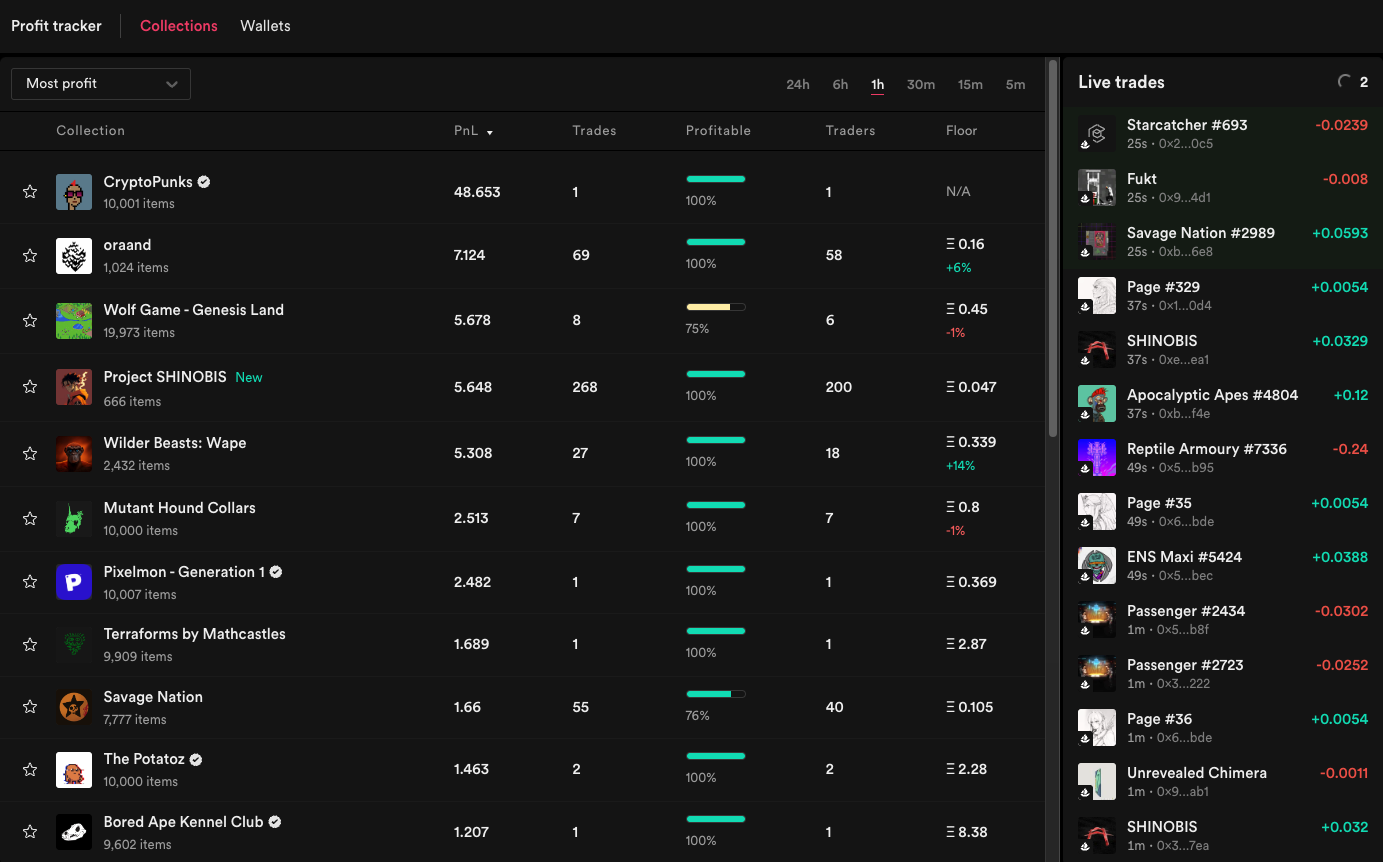
Task: Open Apocalyptic Apes #4804 thumbnail
Action: coord(1097,403)
